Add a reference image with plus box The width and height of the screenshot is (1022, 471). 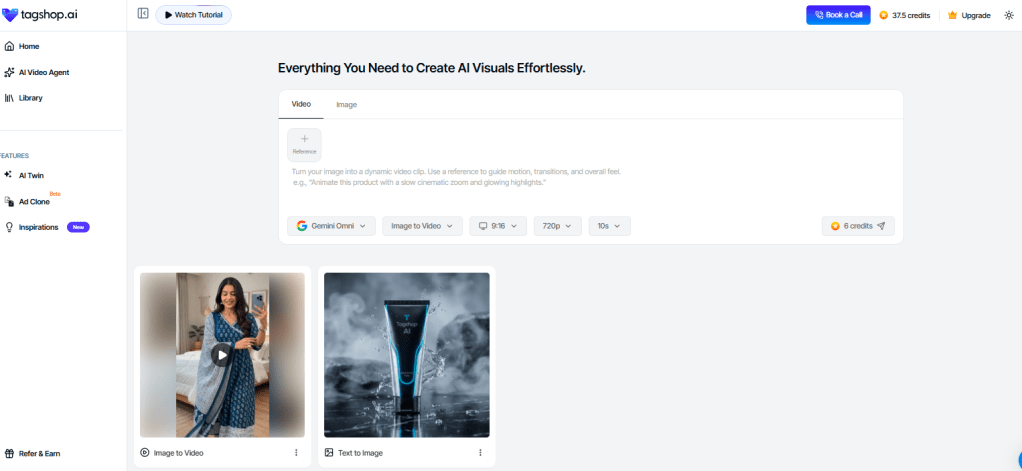pyautogui.click(x=304, y=145)
